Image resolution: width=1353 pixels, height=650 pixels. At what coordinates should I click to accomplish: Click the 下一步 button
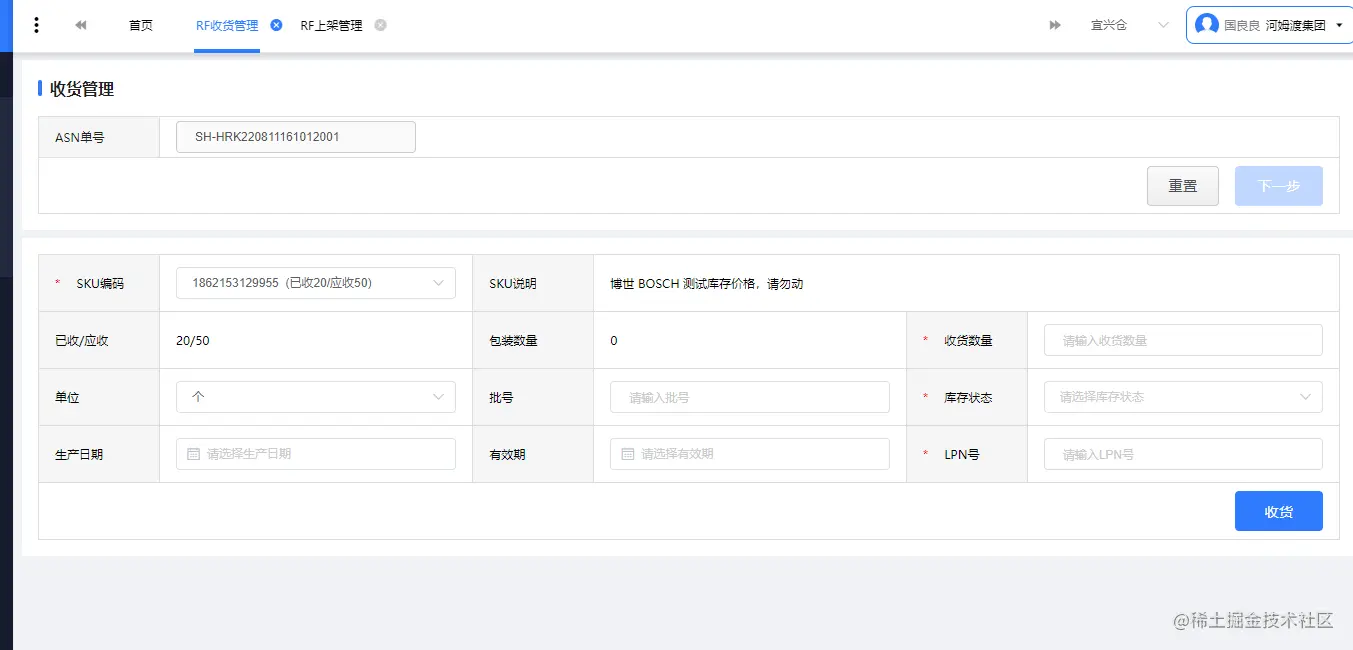(1279, 186)
